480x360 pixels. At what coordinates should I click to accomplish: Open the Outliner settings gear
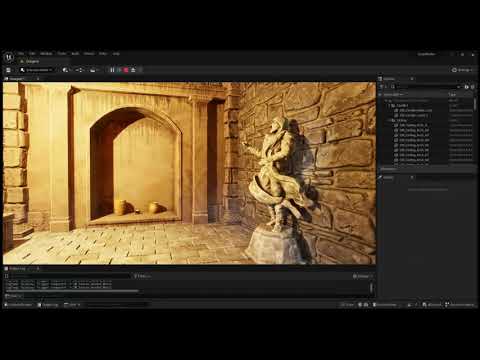(472, 87)
